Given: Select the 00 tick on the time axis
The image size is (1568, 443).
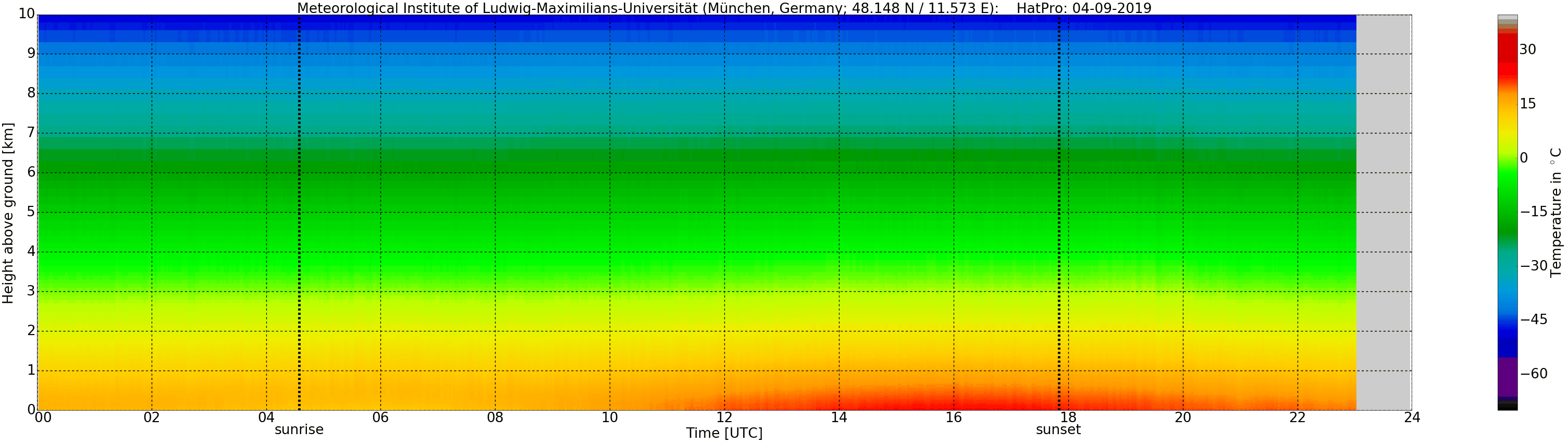Looking at the screenshot, I should pos(43,417).
